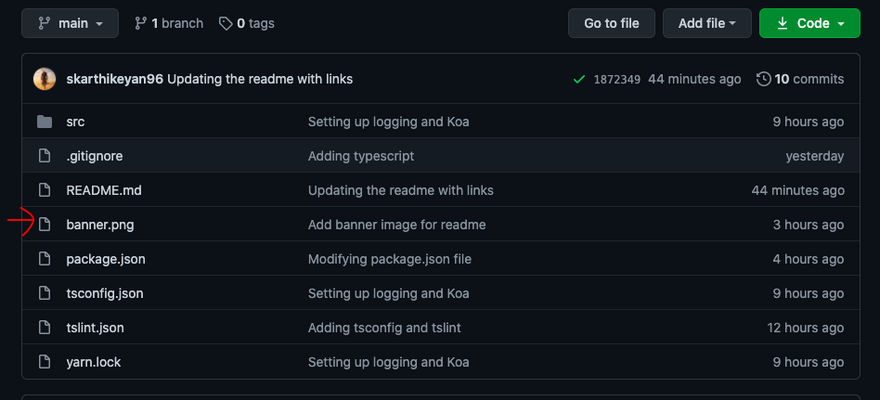Screen dimensions: 880x400
Task: Click the file icon next to README.md
Action: [x=44, y=190]
